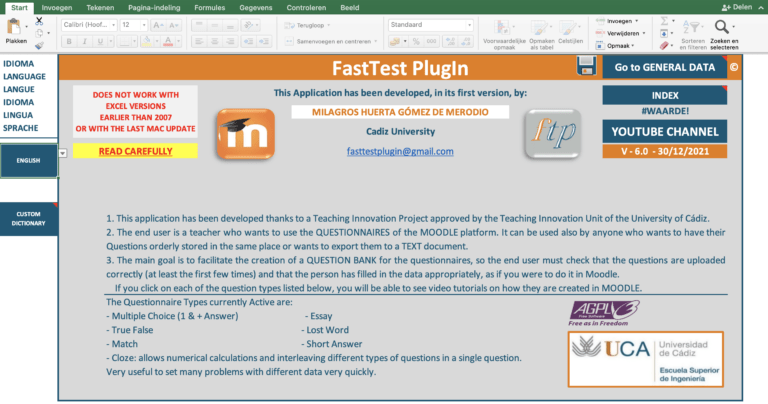768x404 pixels.
Task: Click the AutoSum sigma icon
Action: [665, 21]
